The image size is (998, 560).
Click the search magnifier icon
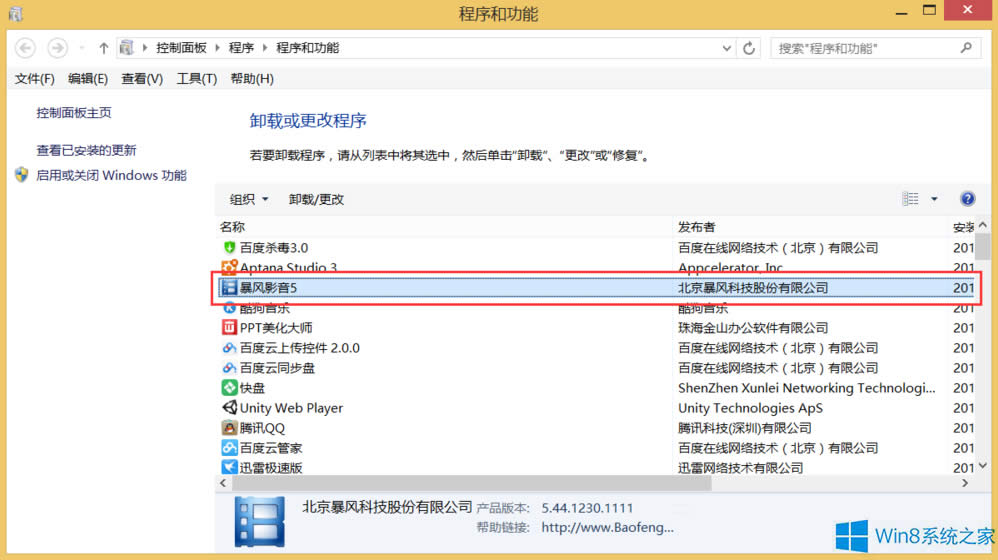[x=966, y=48]
